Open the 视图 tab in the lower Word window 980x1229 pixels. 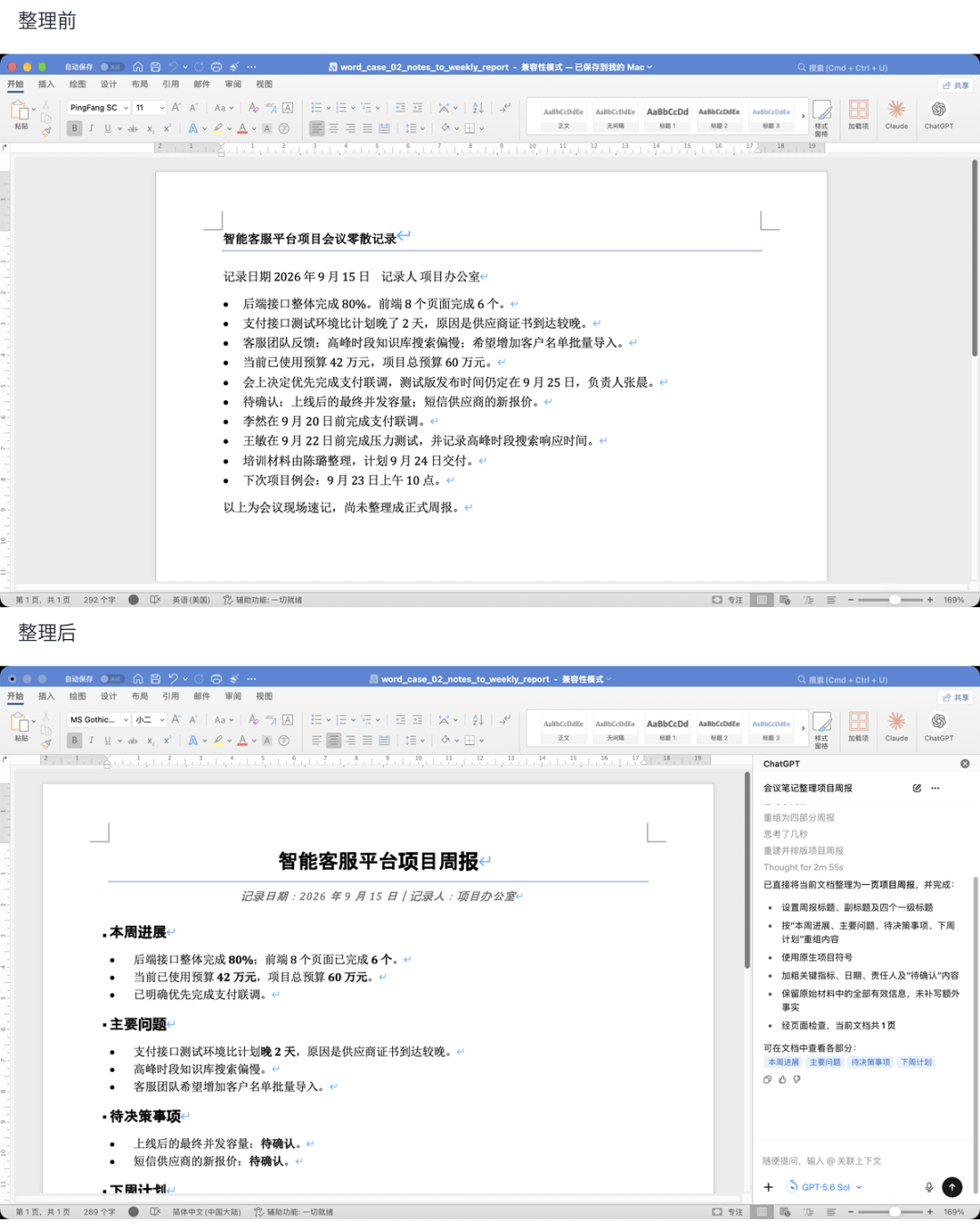coord(264,696)
